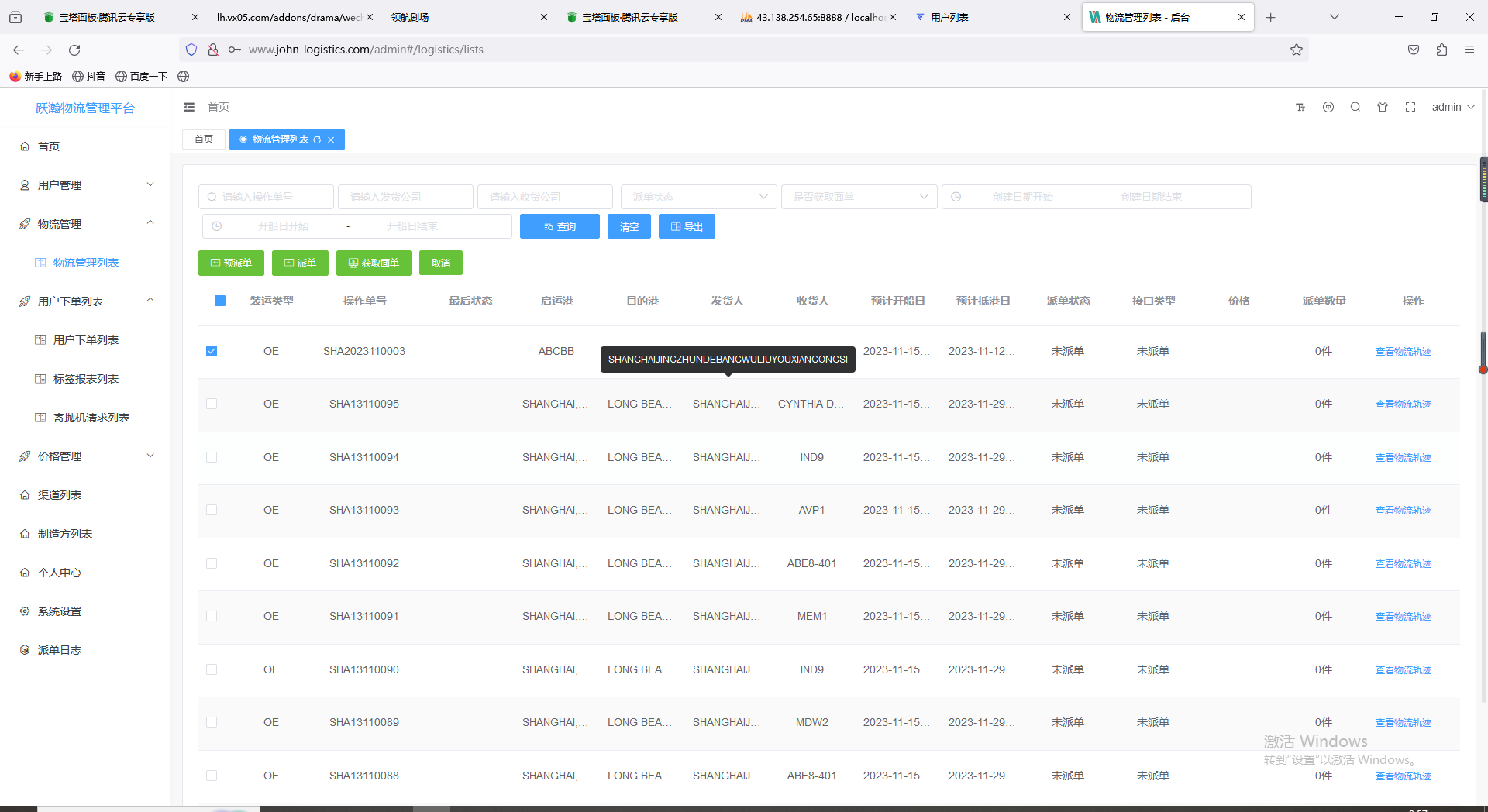The width and height of the screenshot is (1488, 812).
Task: Open the 是否获取面单 dropdown filter
Action: point(859,197)
